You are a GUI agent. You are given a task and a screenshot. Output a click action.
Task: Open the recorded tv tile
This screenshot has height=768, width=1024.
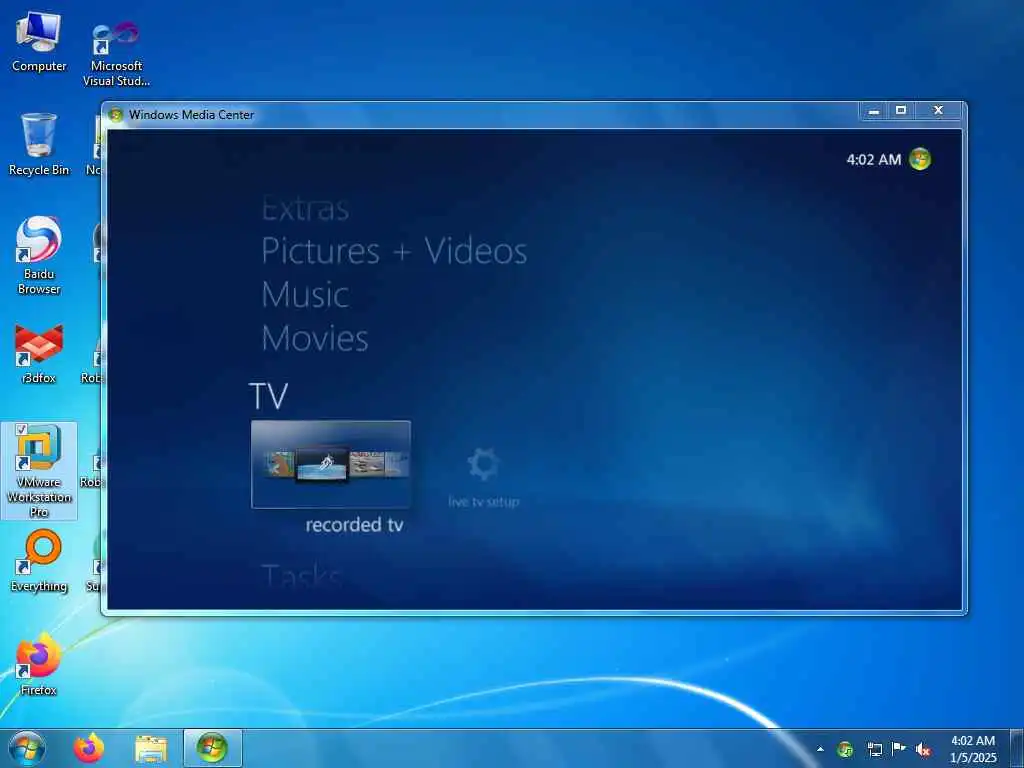point(331,464)
